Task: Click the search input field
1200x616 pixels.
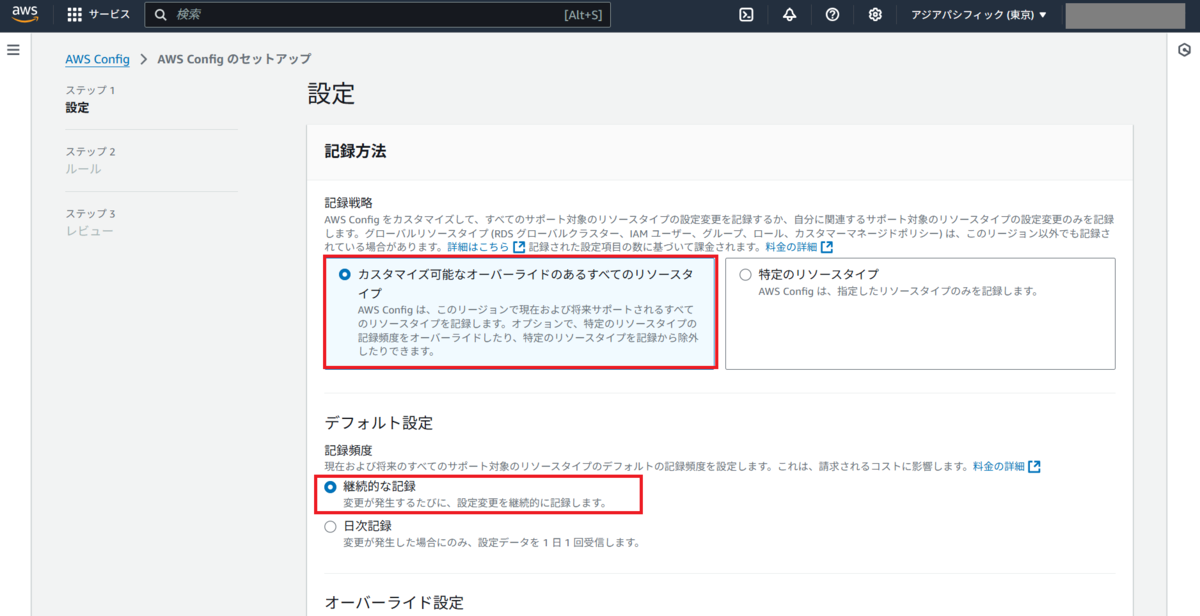Action: point(378,15)
